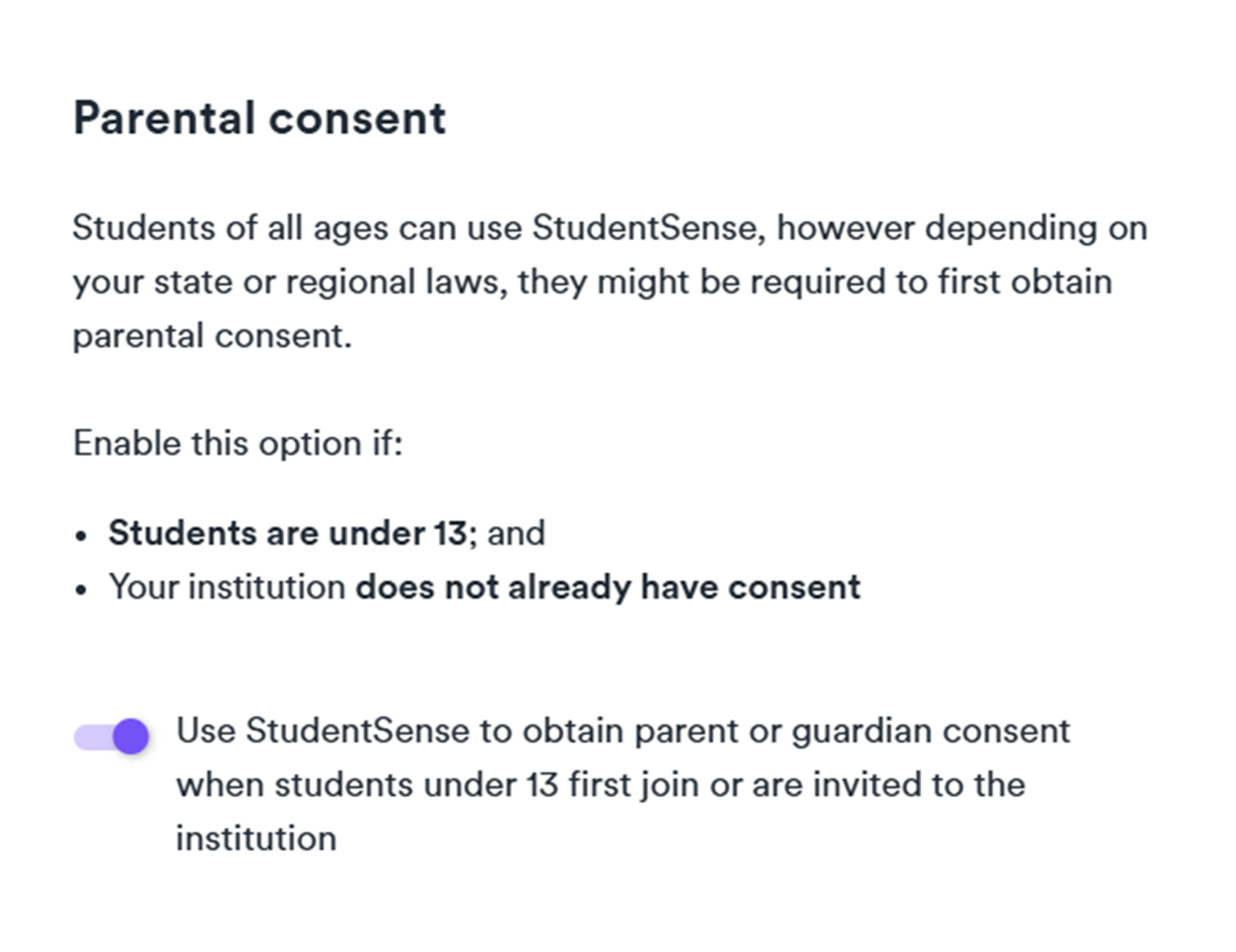Viewport: 1236px width, 952px height.
Task: Click the 'Your institution' bullet text
Action: pos(227,587)
